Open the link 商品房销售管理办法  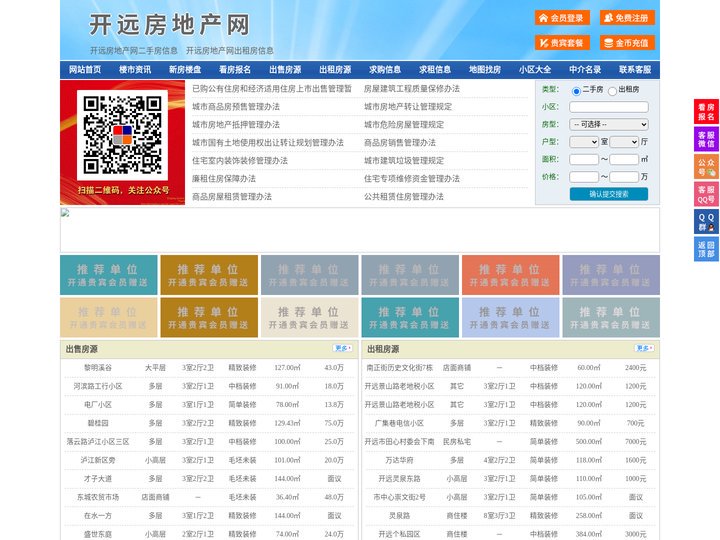[x=400, y=142]
